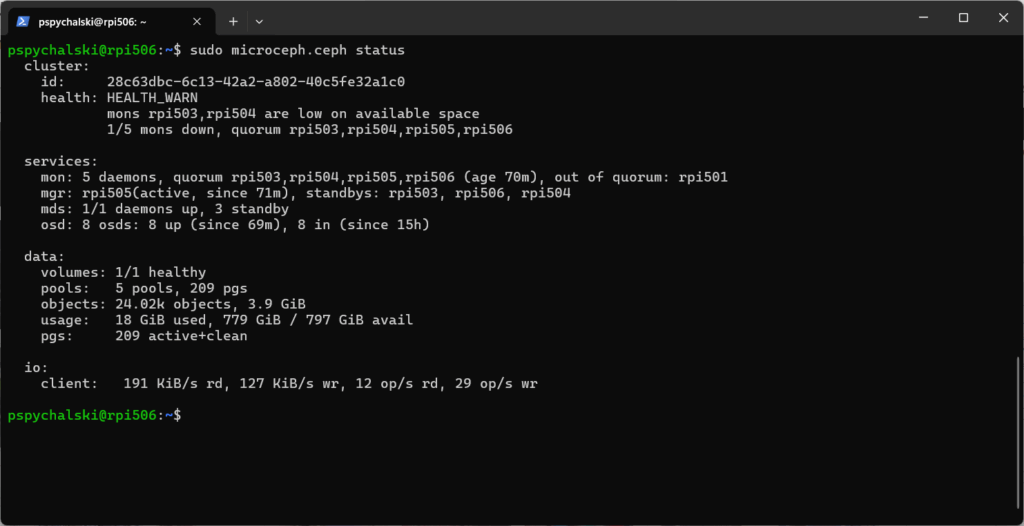The image size is (1024, 526).
Task: Expand the new tab profile dropdown chevron
Action: (x=259, y=22)
